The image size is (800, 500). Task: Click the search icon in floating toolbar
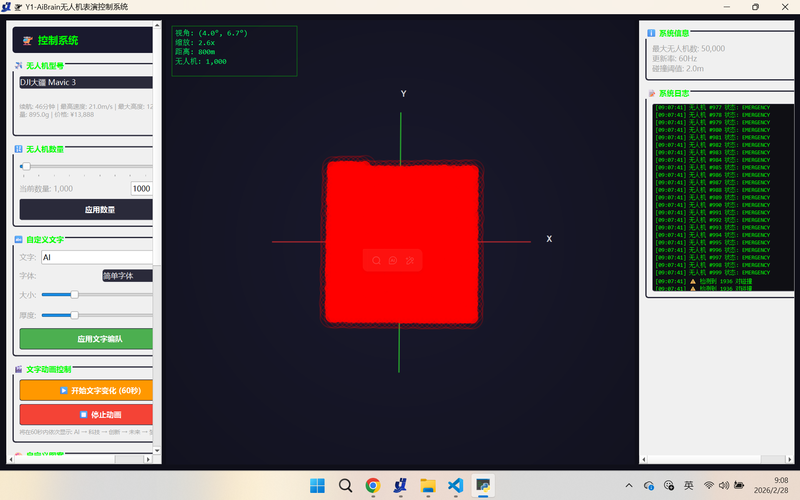(x=376, y=260)
